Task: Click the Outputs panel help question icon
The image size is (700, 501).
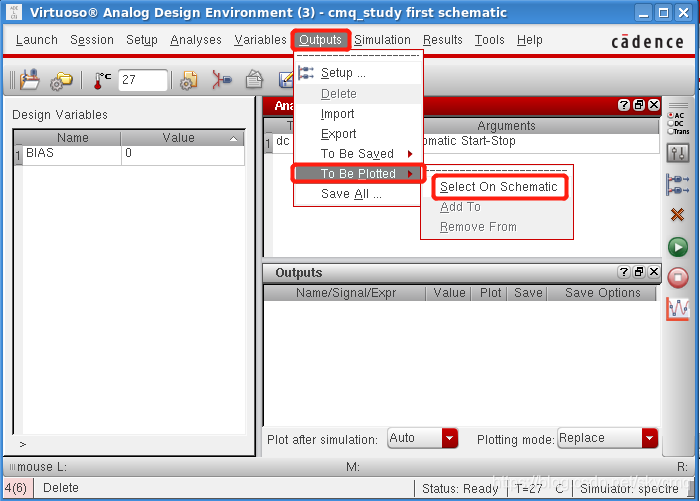Action: tap(624, 272)
